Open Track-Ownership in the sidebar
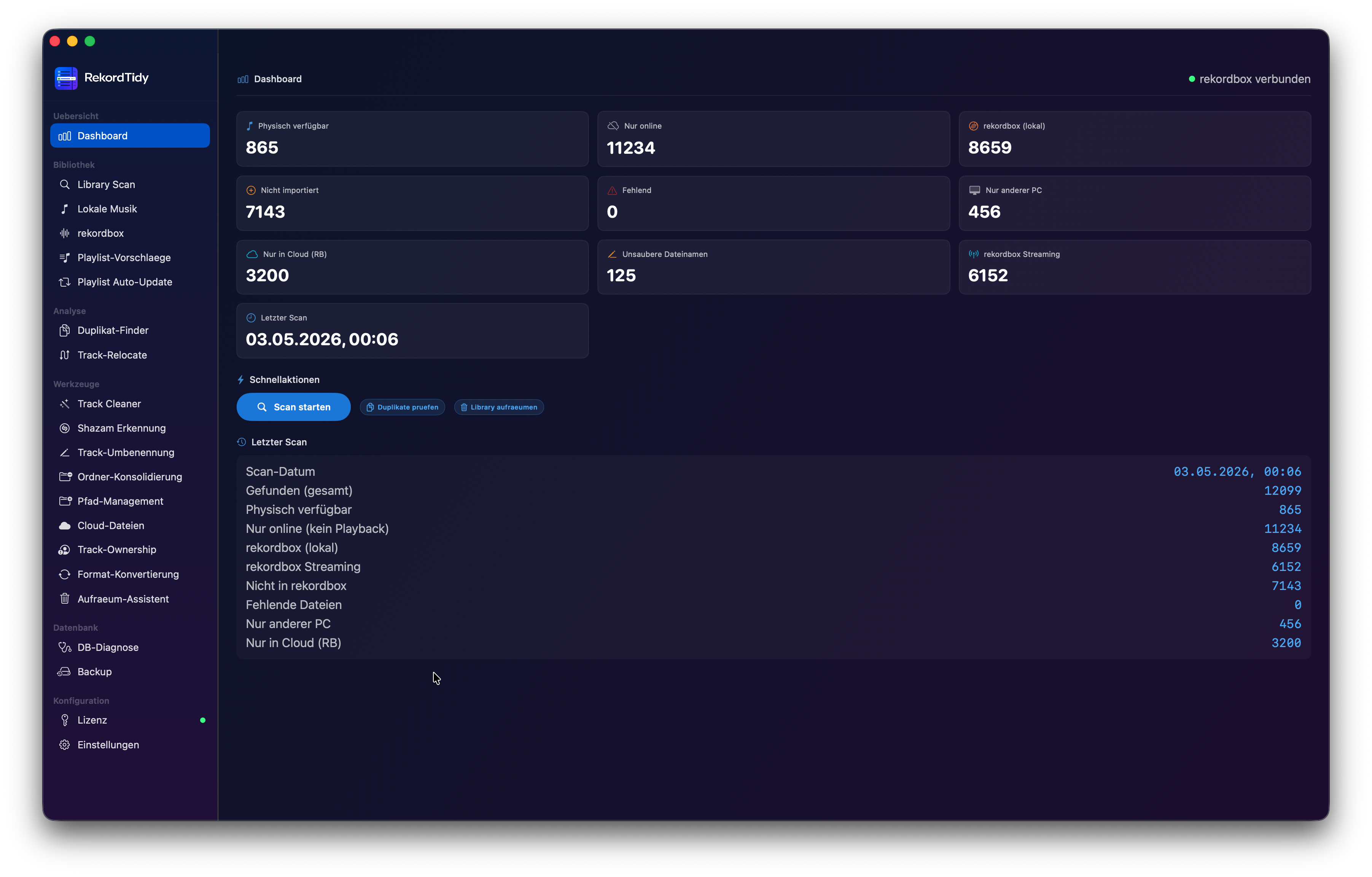Screen dimensions: 1372x877 [x=130, y=550]
